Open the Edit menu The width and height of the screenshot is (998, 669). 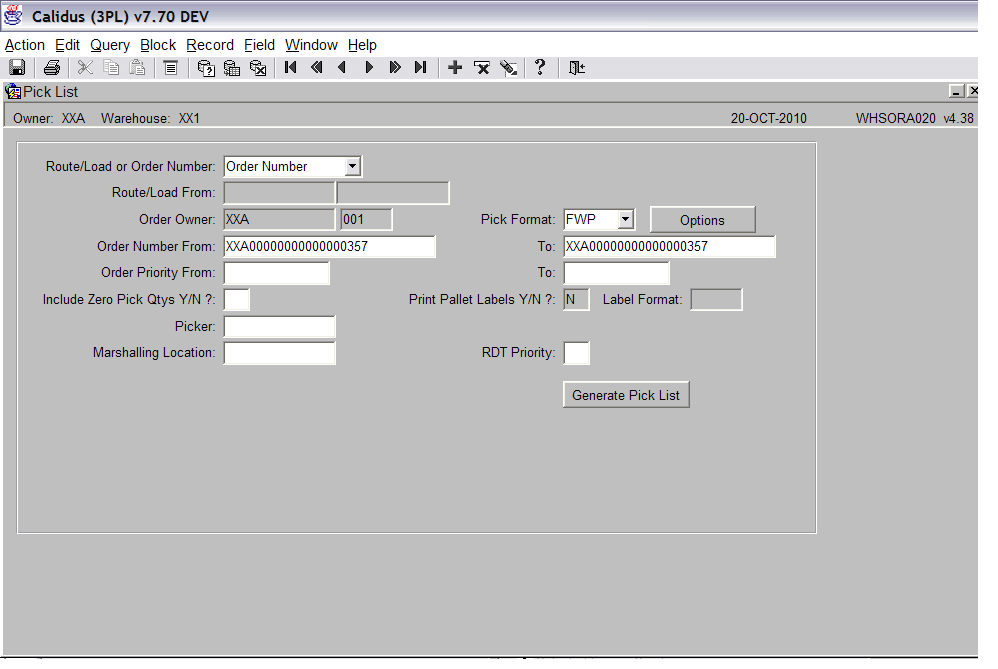[x=67, y=45]
